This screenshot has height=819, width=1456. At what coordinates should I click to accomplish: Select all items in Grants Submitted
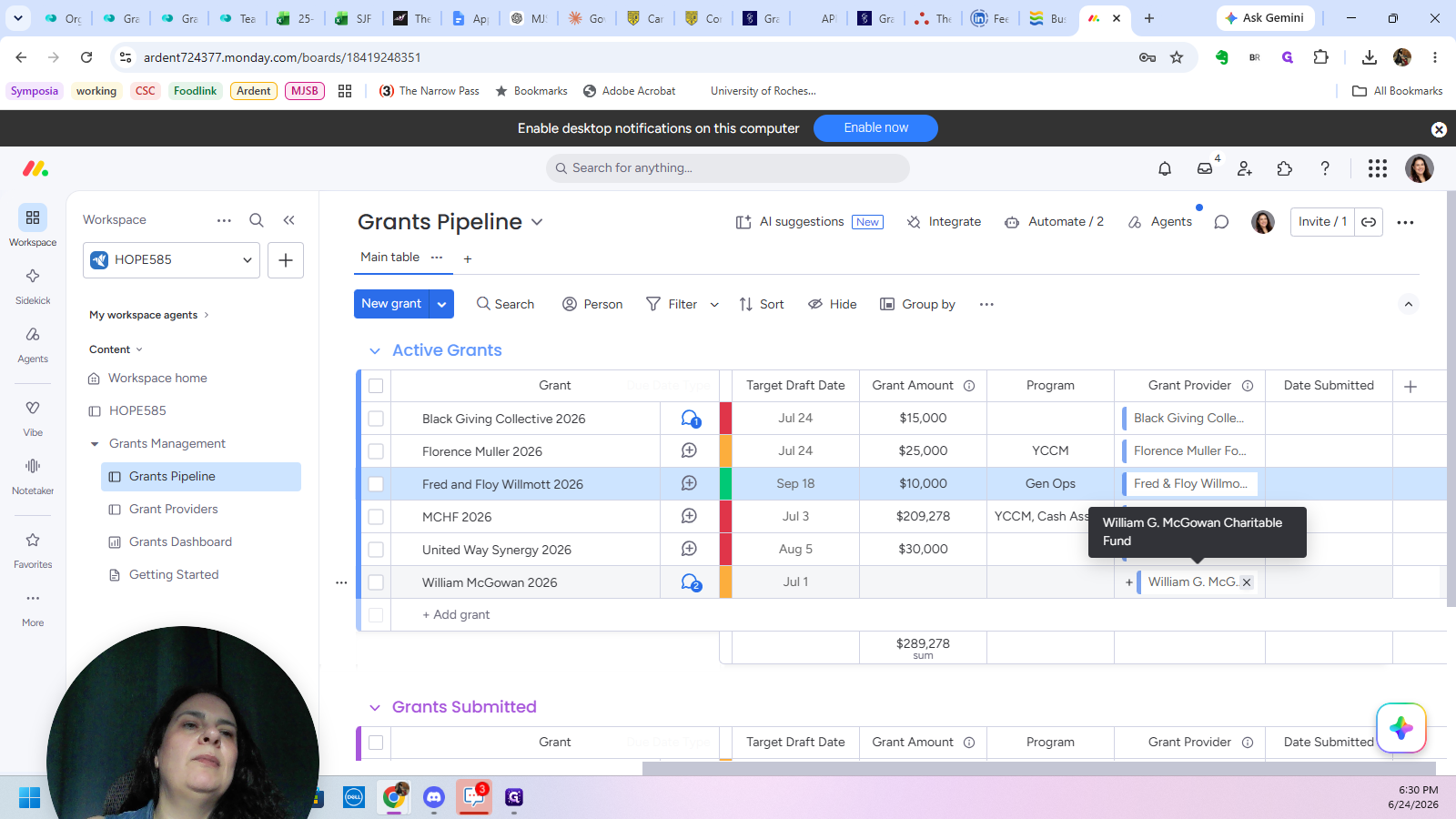[376, 743]
